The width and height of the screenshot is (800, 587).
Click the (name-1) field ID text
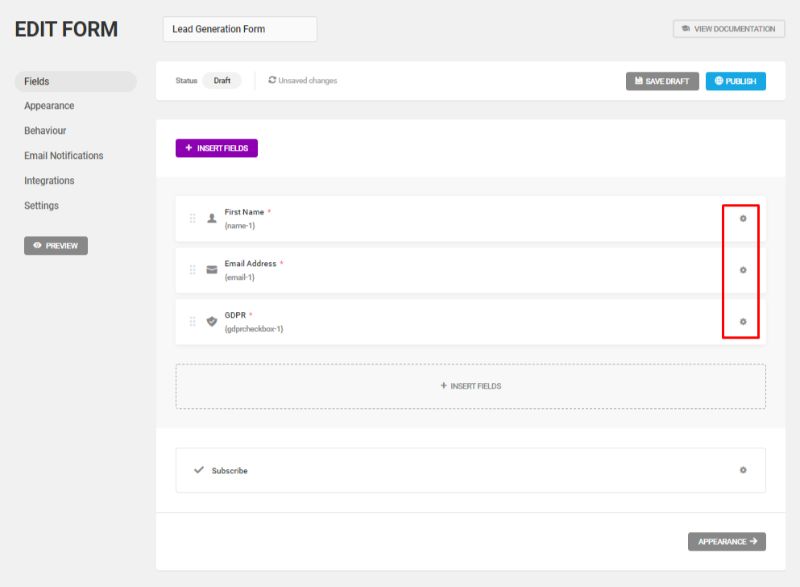[x=240, y=225]
